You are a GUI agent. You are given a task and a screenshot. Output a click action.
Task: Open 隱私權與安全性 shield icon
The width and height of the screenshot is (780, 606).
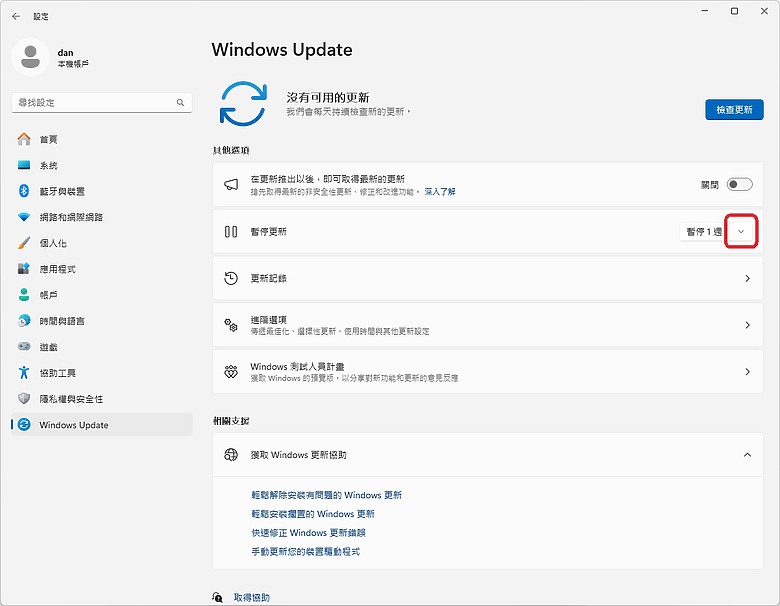(24, 399)
